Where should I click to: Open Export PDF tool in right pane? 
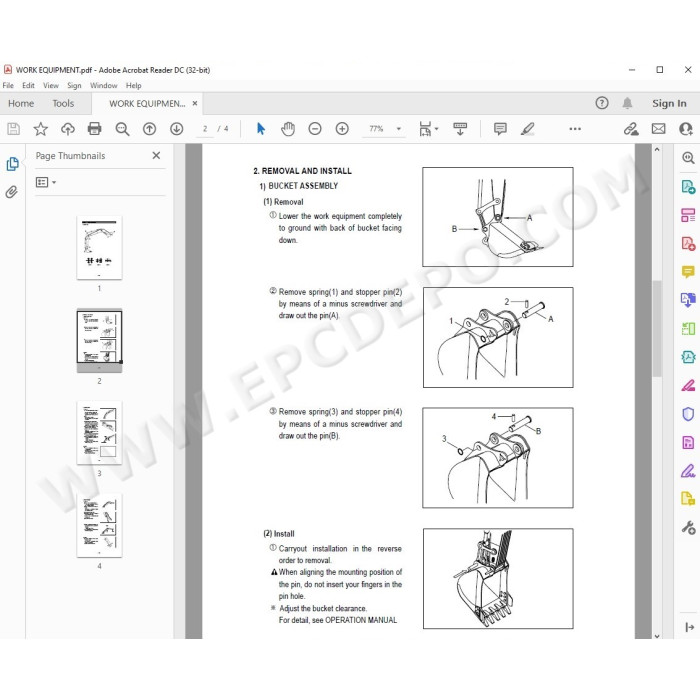(688, 186)
